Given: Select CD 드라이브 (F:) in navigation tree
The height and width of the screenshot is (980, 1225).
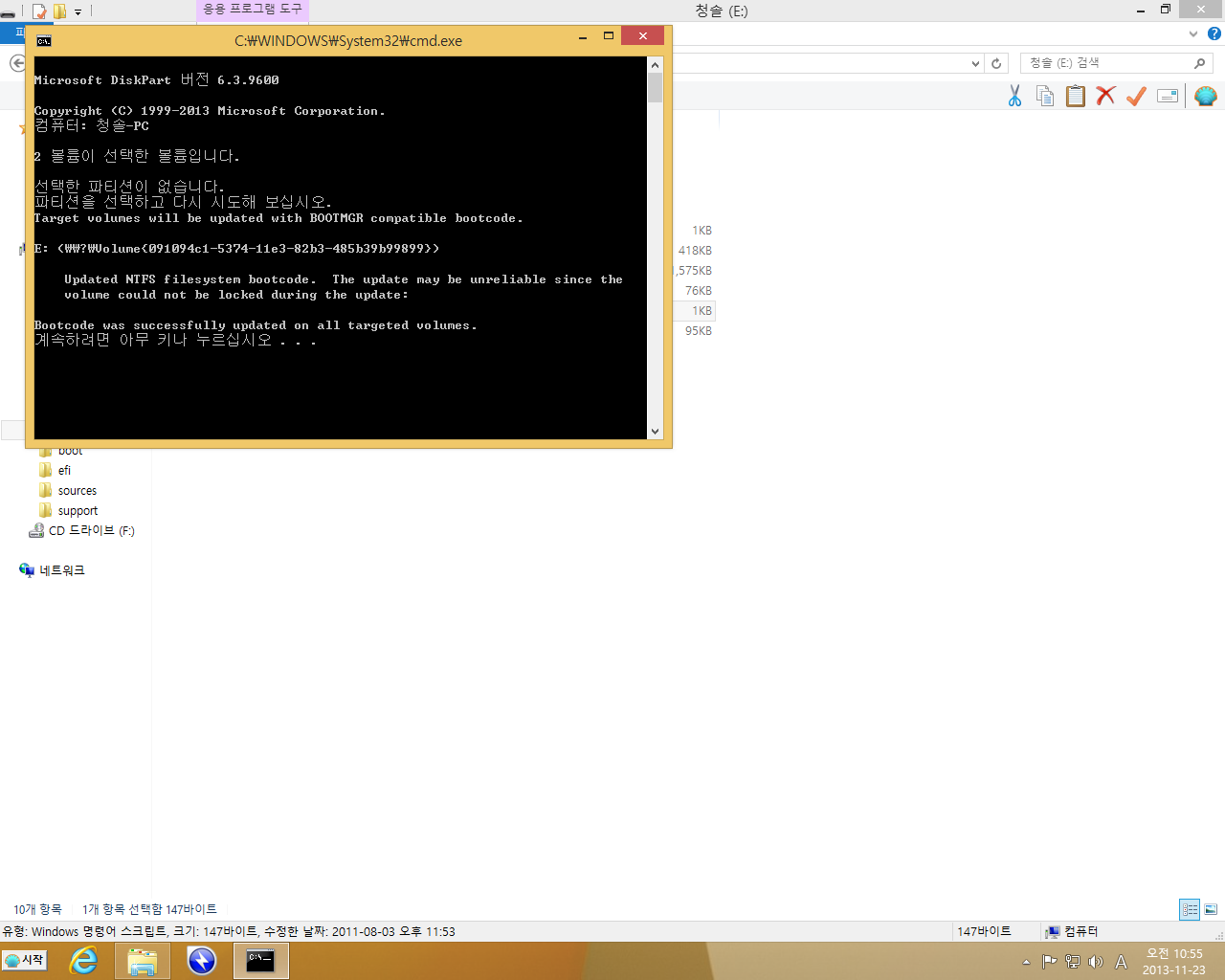Looking at the screenshot, I should [x=92, y=530].
